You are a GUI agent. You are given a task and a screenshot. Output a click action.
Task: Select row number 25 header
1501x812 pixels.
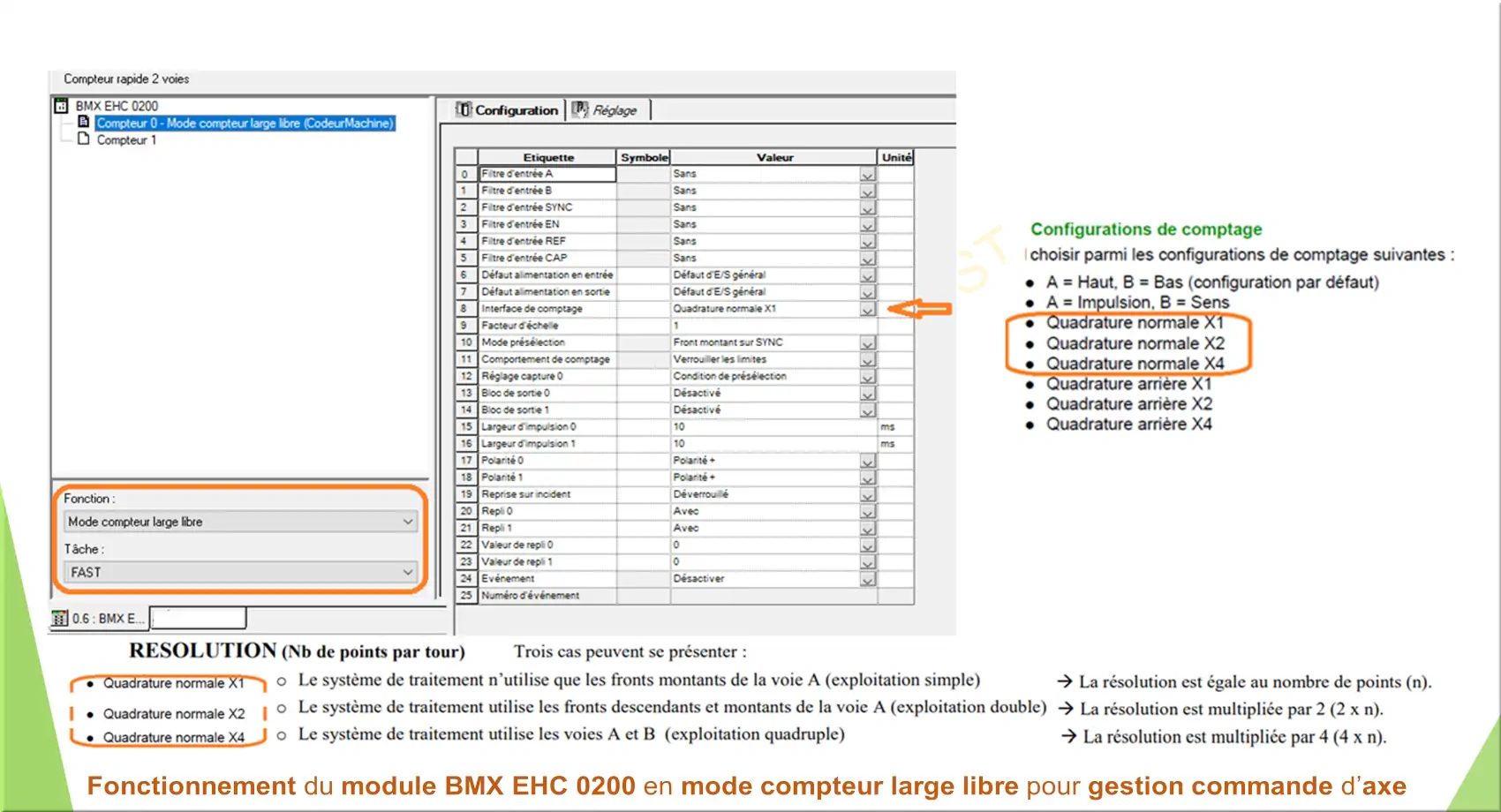(x=465, y=596)
